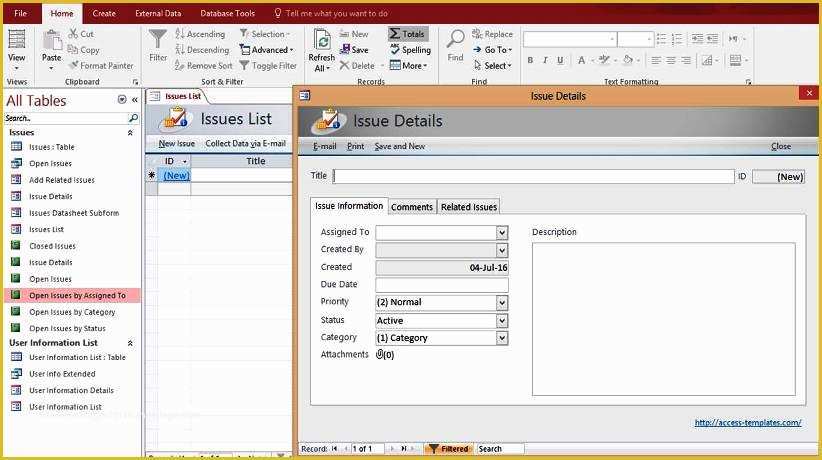The height and width of the screenshot is (460, 822).
Task: Click Refresh All icon
Action: pyautogui.click(x=321, y=40)
